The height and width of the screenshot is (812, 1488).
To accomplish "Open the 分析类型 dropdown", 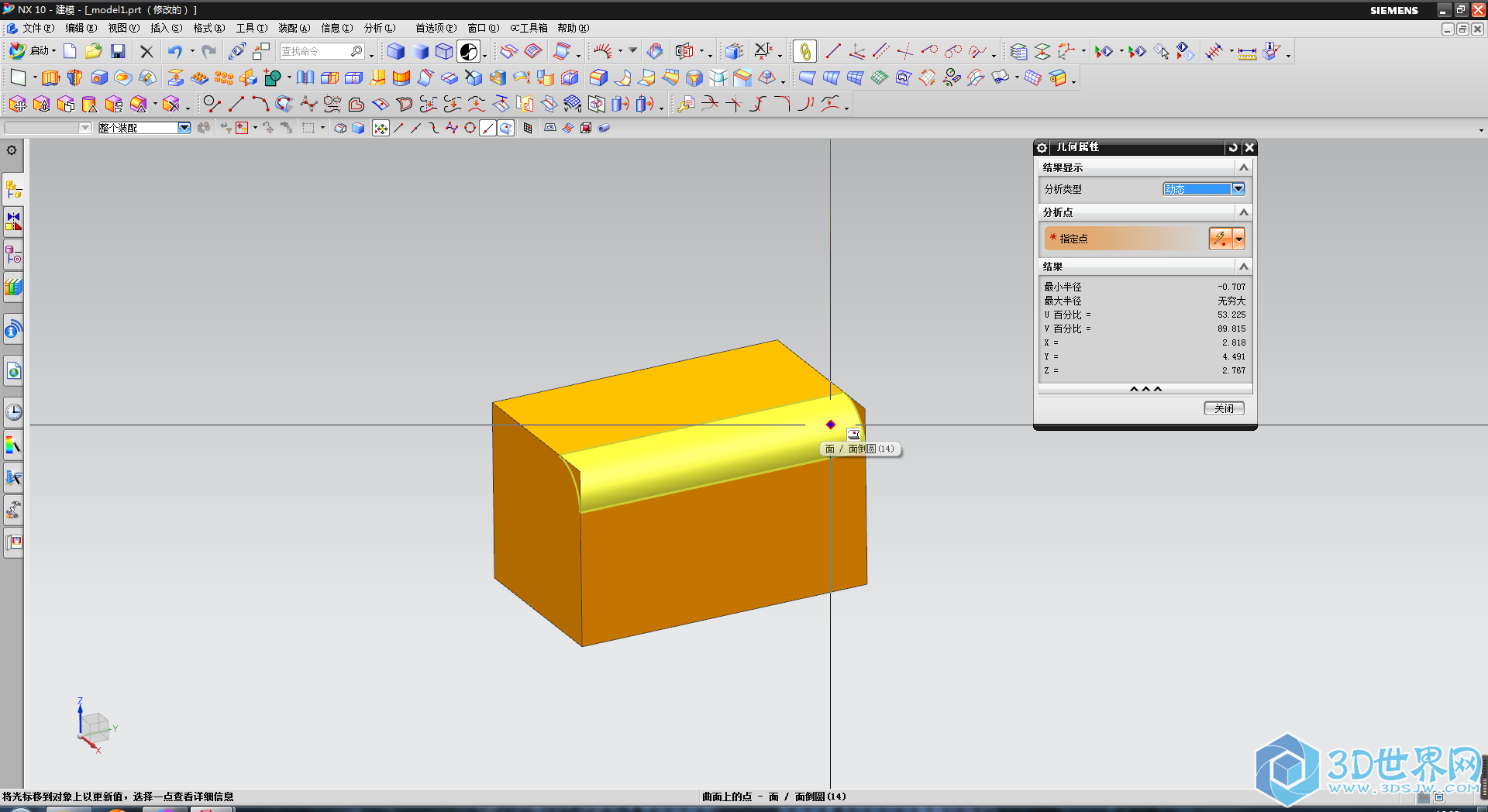I will (1204, 189).
